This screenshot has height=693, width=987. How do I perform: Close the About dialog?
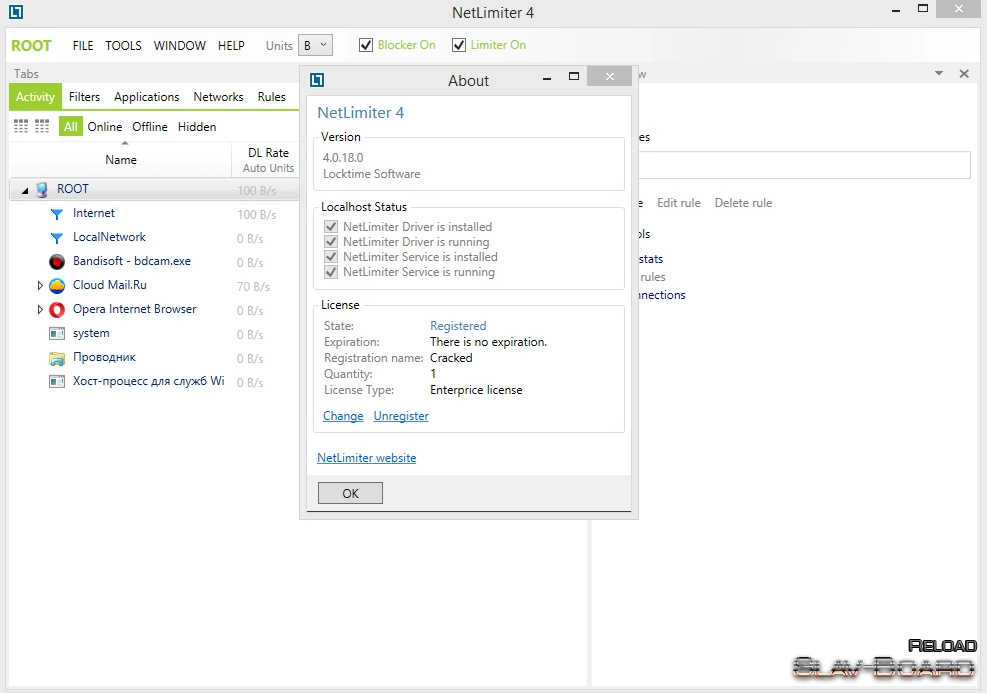tap(609, 76)
